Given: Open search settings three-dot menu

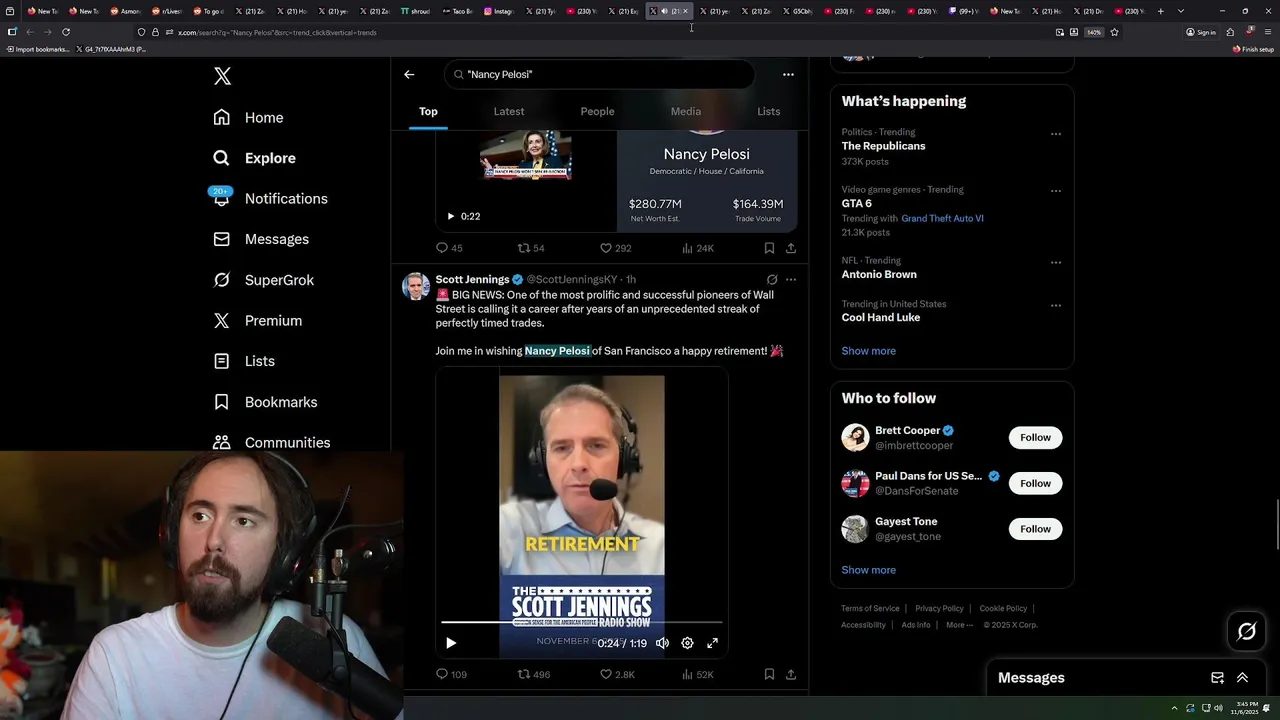Looking at the screenshot, I should pos(788,74).
